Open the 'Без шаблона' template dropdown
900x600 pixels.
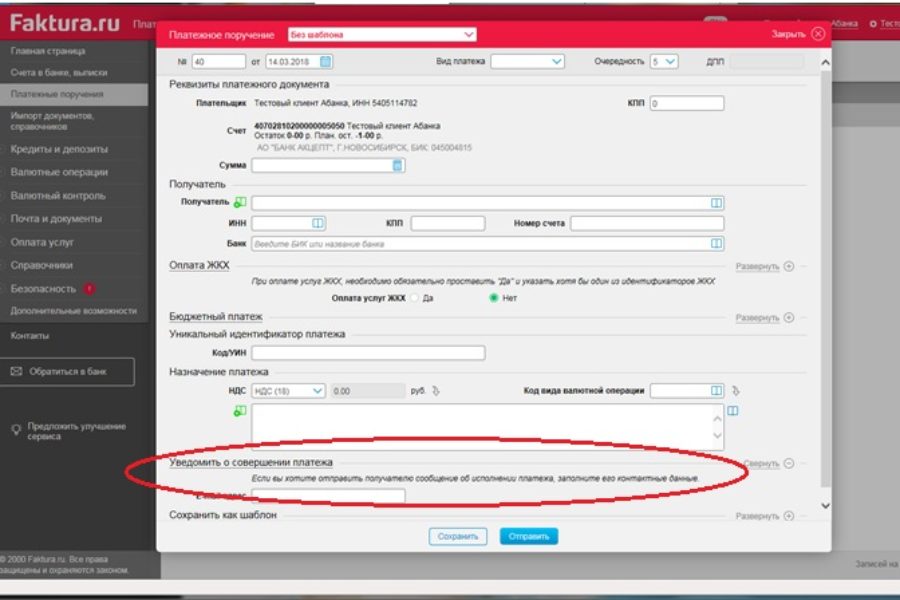(x=367, y=34)
